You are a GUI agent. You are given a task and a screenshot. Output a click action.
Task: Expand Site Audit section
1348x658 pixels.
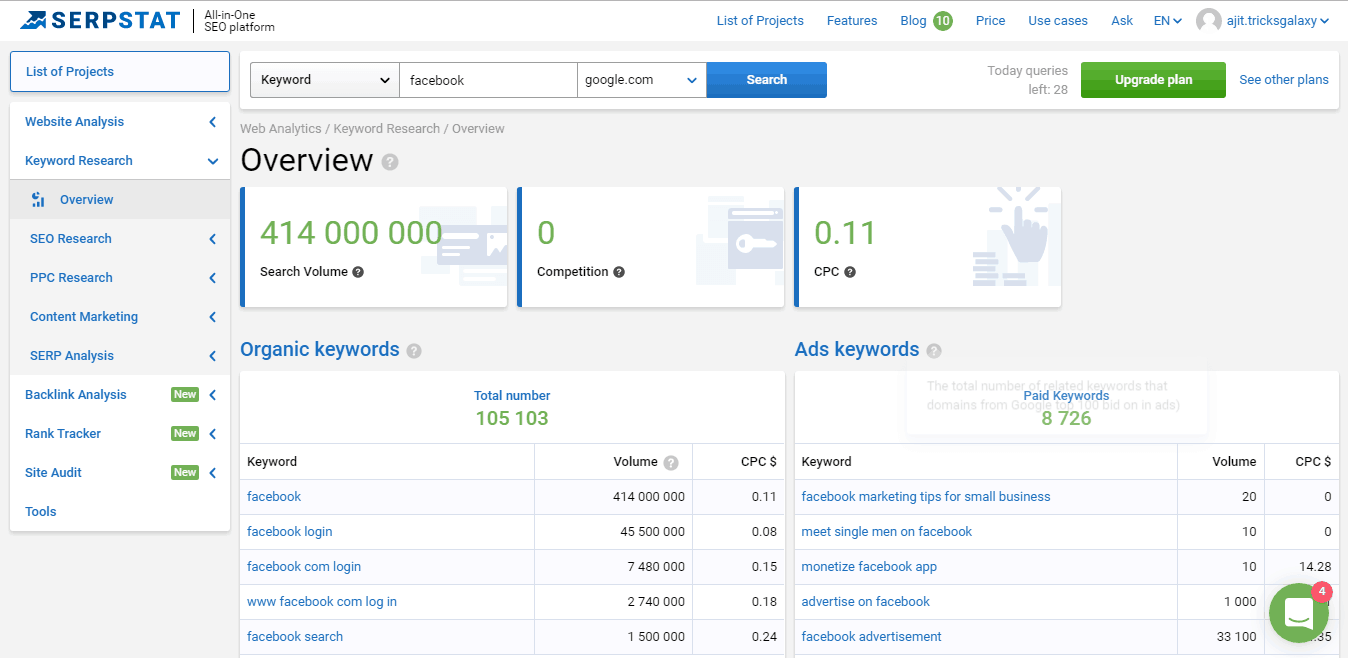213,473
